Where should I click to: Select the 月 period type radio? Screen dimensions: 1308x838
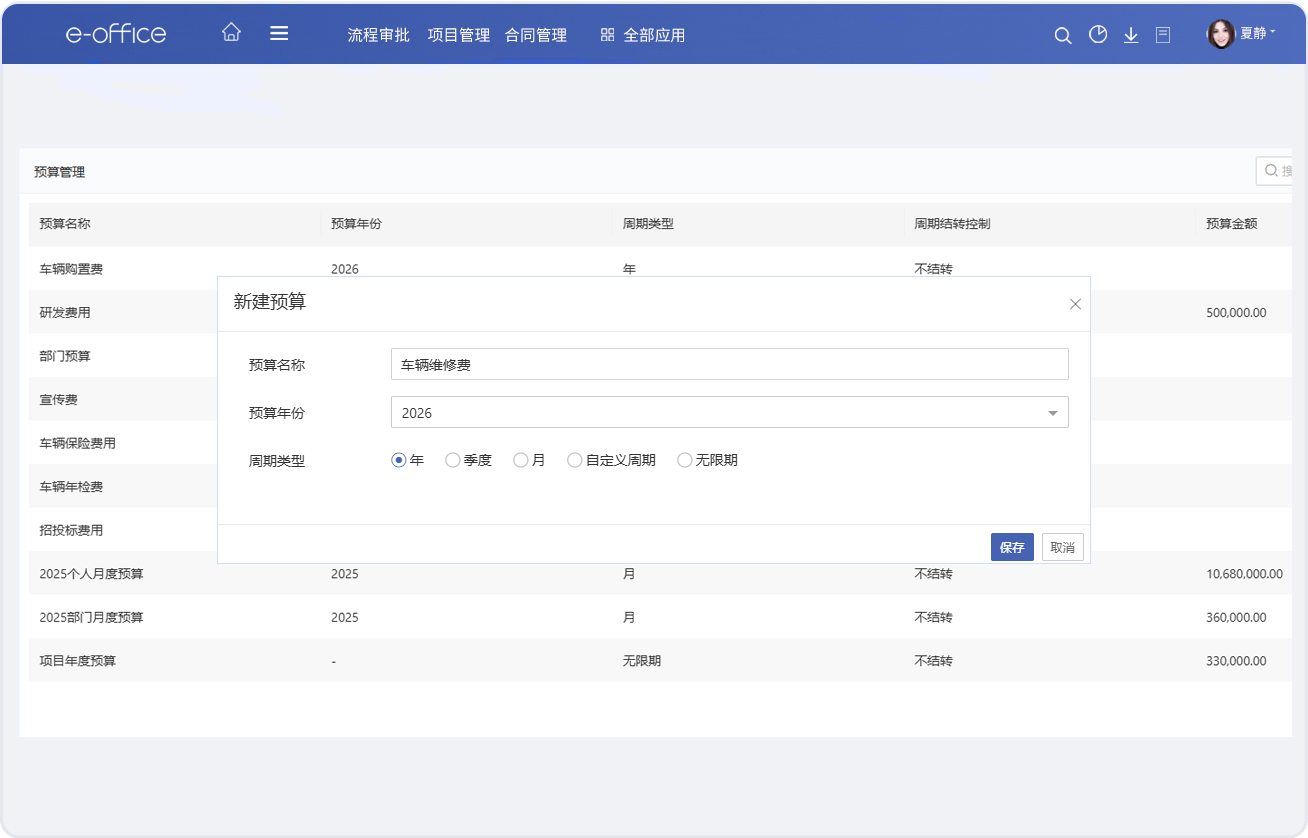point(521,461)
